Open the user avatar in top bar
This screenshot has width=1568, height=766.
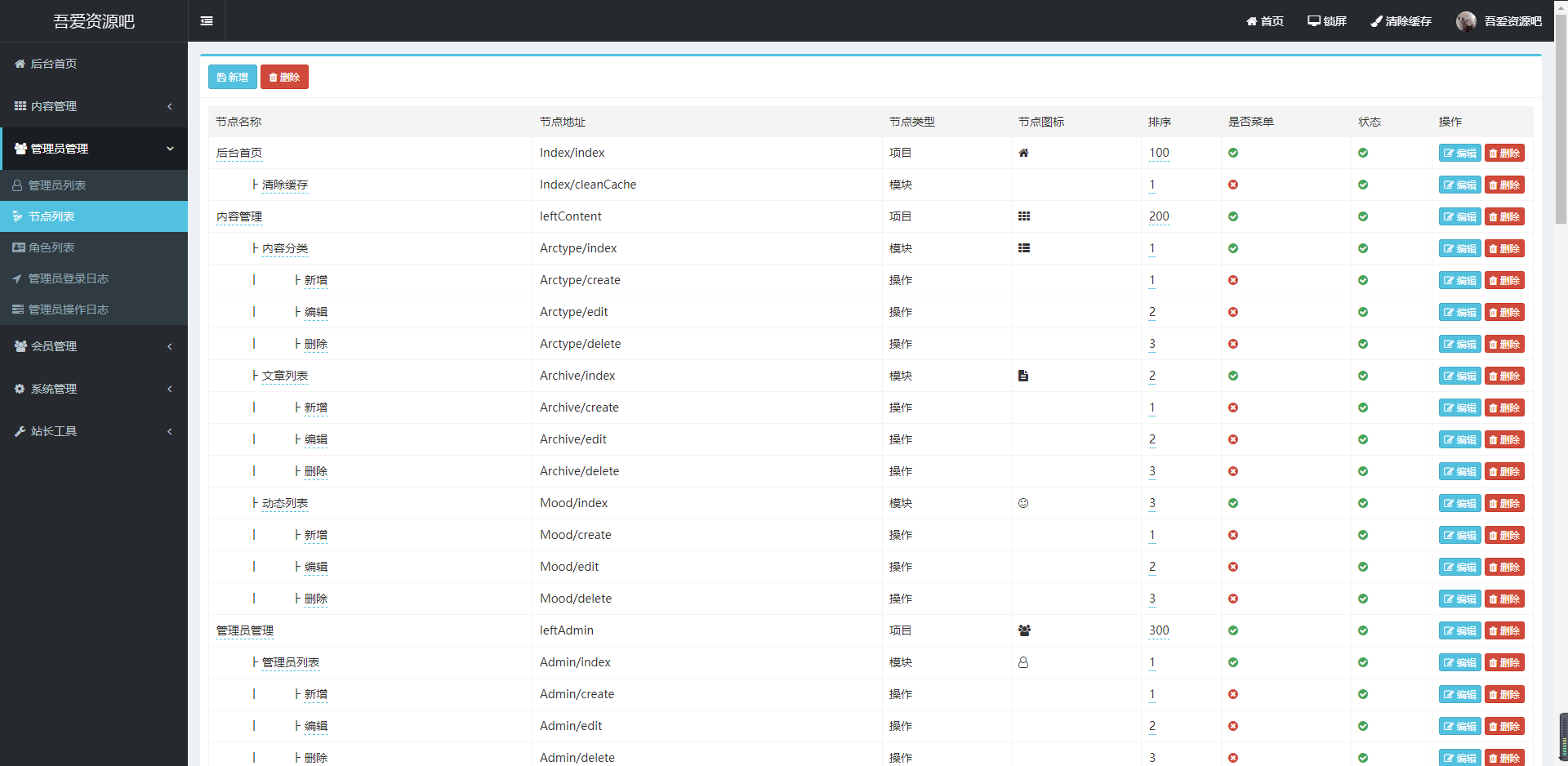pyautogui.click(x=1466, y=21)
